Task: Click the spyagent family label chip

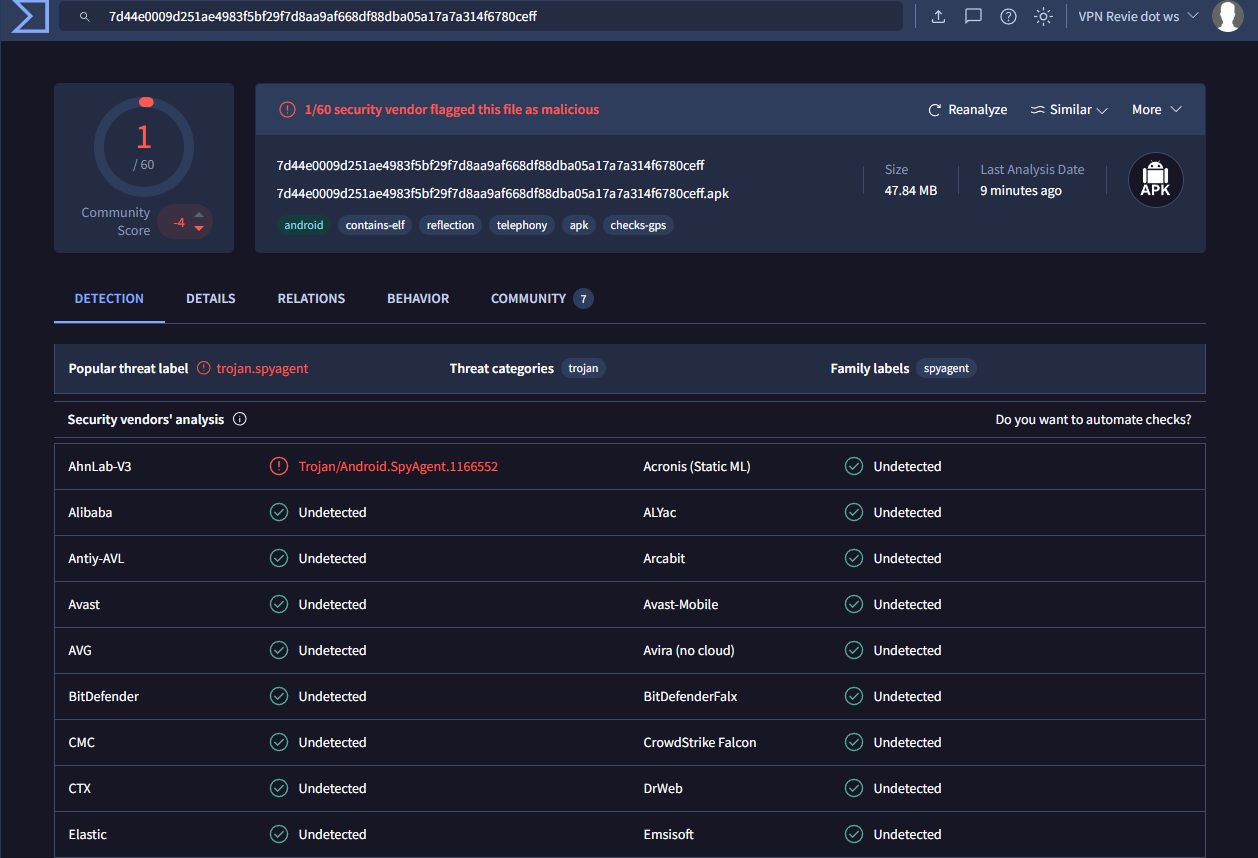Action: click(x=946, y=368)
